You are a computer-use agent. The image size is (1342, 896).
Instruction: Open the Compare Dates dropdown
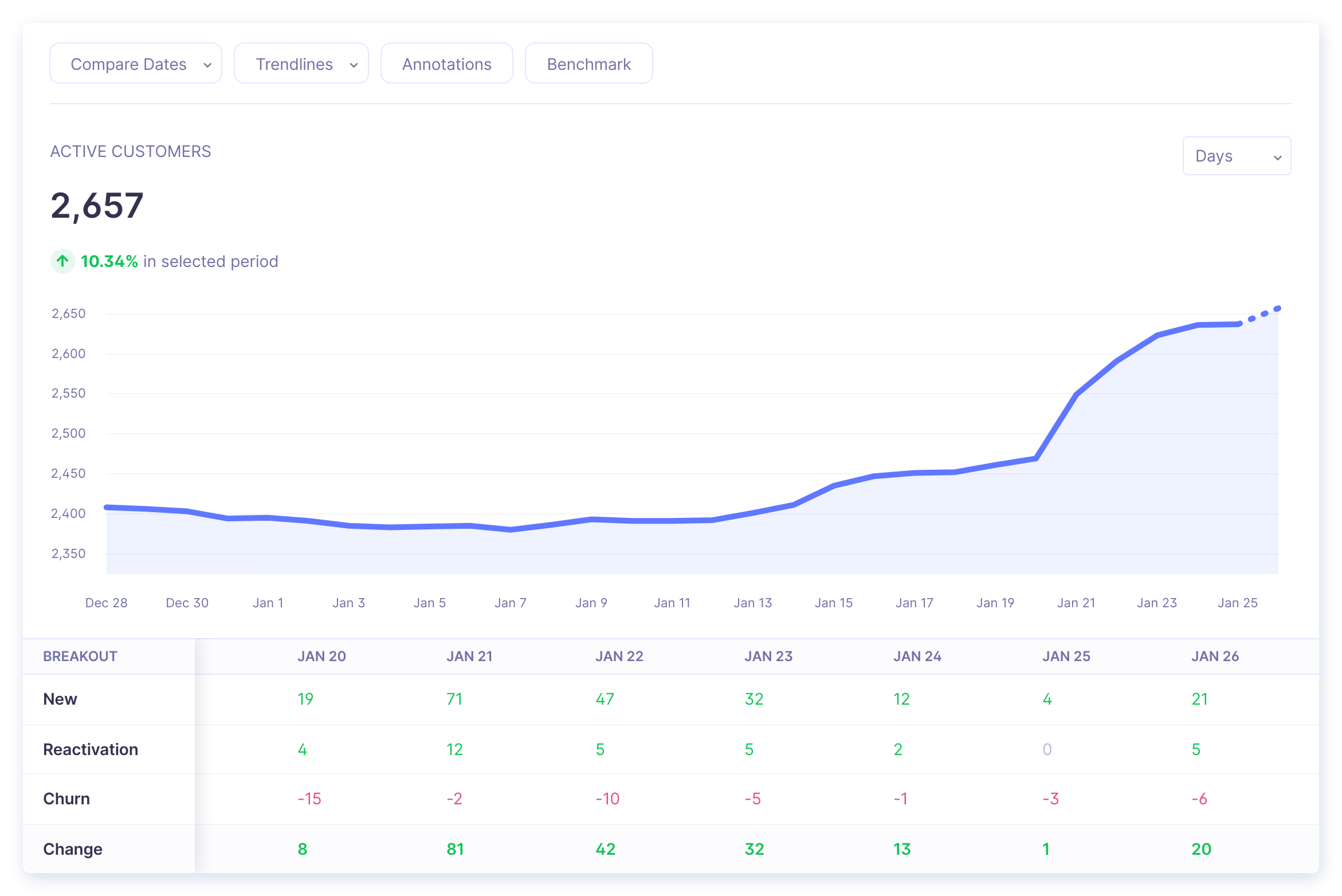136,64
